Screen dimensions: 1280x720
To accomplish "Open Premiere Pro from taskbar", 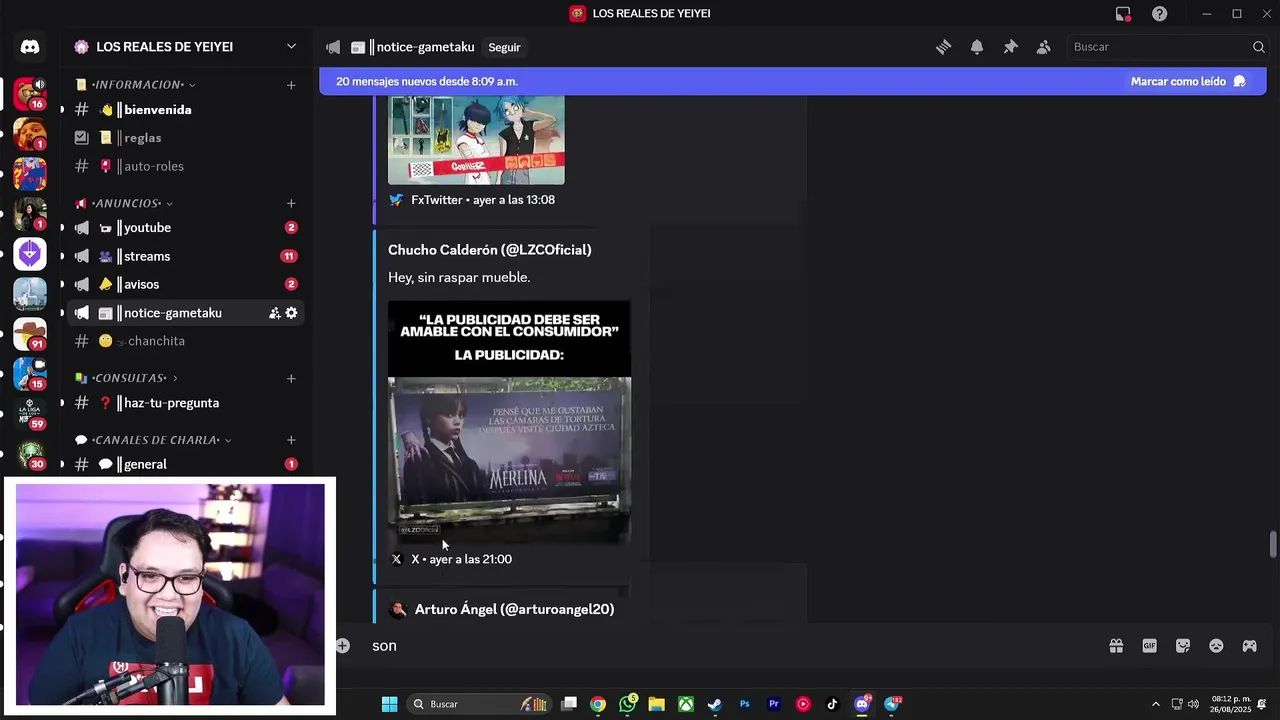I will click(773, 704).
